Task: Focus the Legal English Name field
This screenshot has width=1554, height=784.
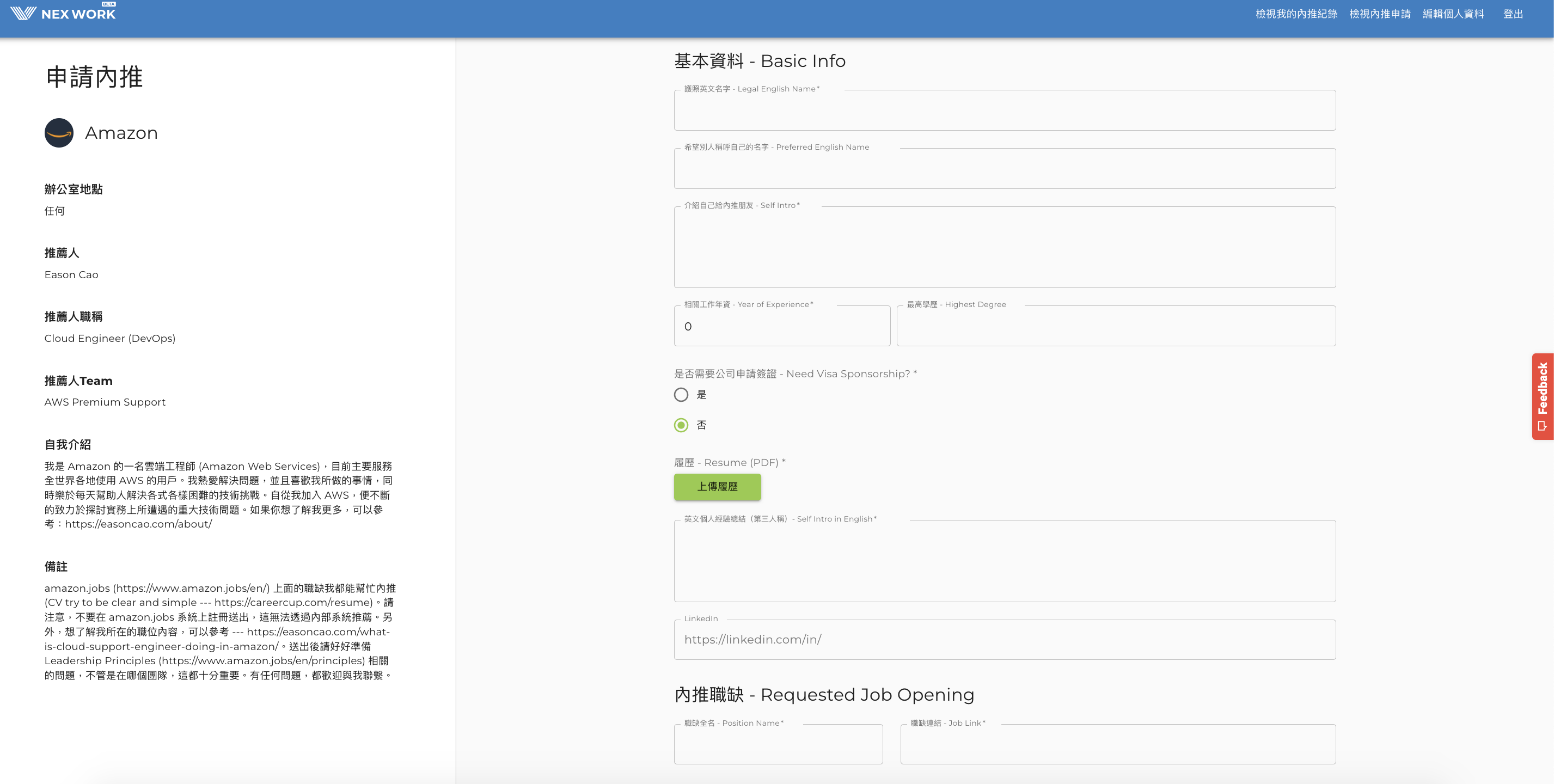Action: click(x=1004, y=111)
